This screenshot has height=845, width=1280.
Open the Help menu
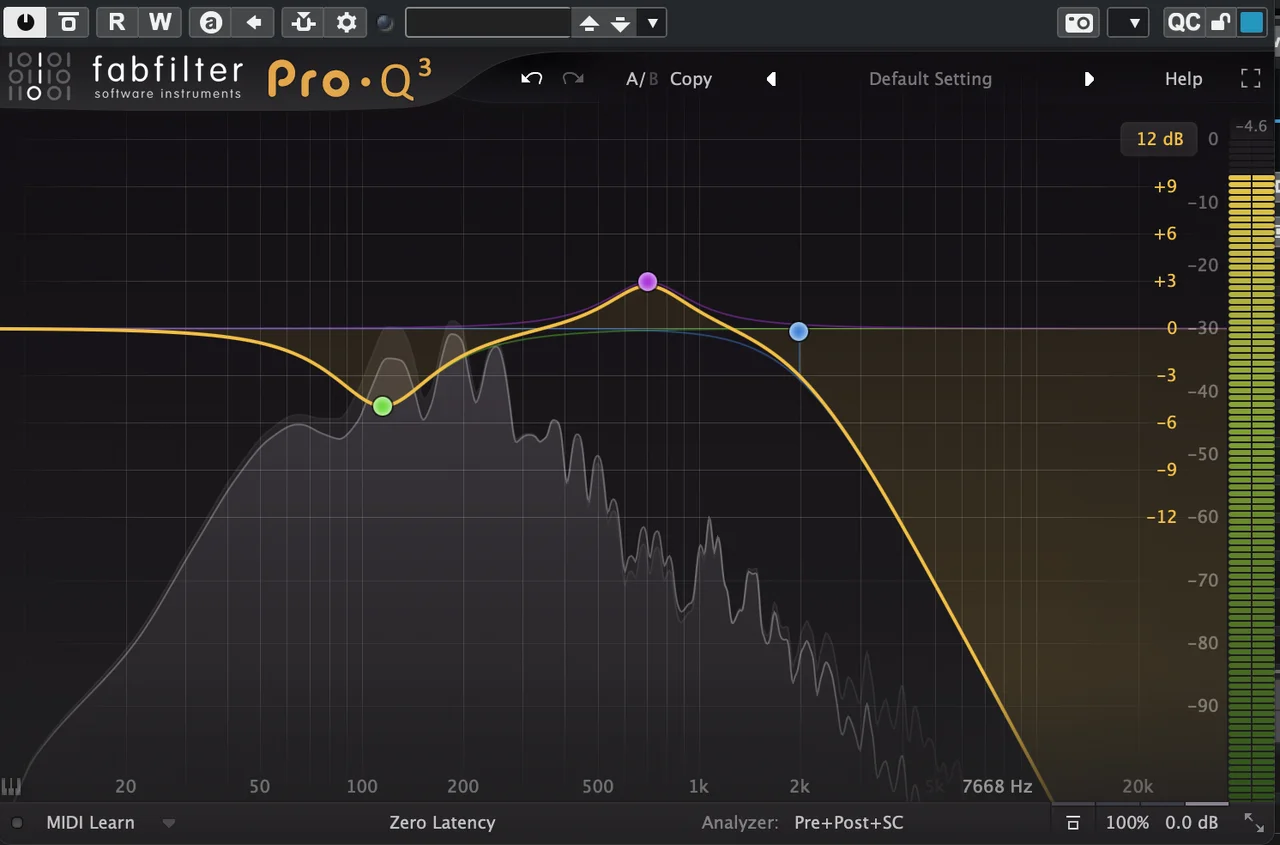(1183, 79)
